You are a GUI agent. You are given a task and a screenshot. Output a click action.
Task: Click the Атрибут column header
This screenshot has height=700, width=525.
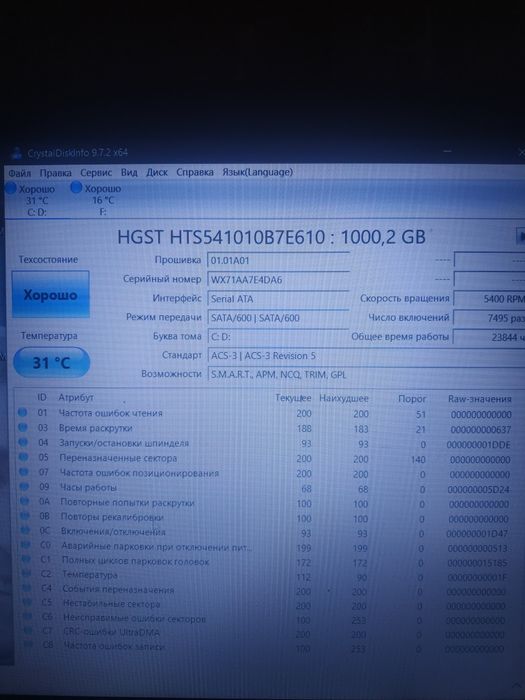tap(76, 397)
